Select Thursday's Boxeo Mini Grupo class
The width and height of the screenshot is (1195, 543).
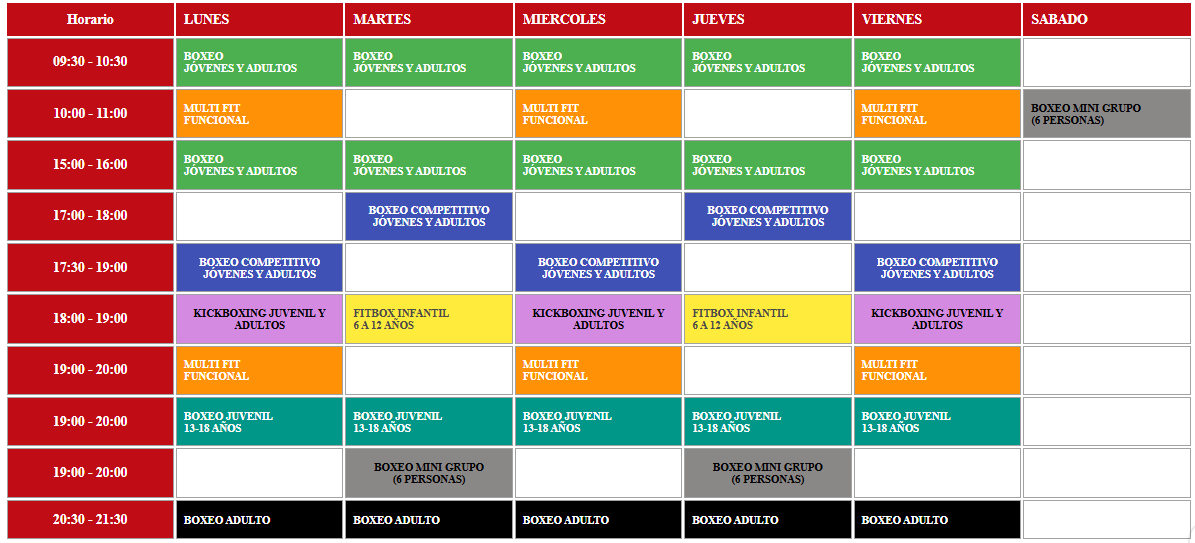coord(767,473)
